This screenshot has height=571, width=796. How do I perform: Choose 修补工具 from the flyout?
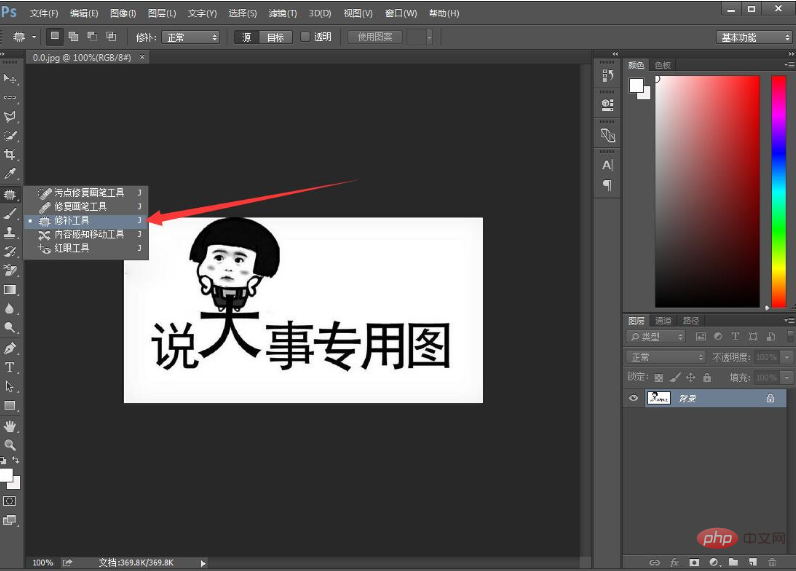point(86,221)
